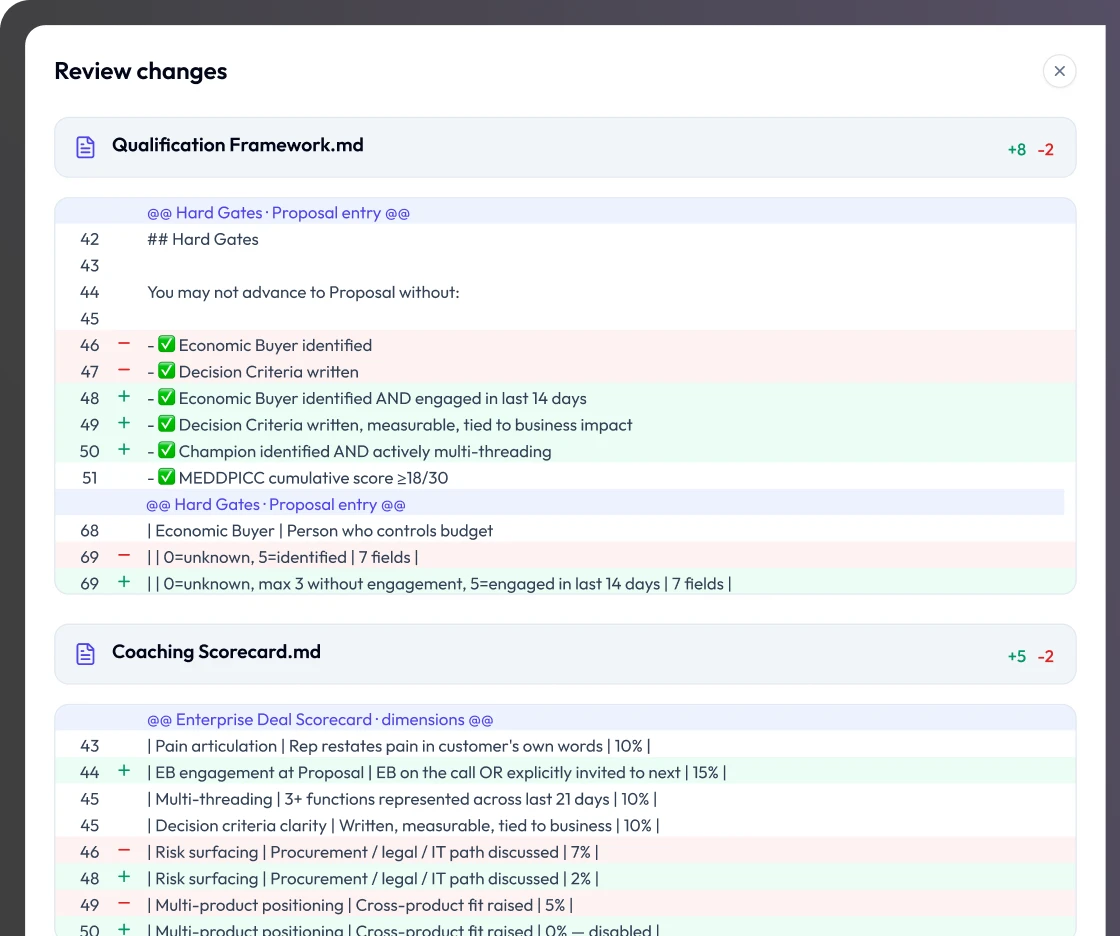Select added line 'Decision Criteria written, measurable'

click(x=565, y=424)
